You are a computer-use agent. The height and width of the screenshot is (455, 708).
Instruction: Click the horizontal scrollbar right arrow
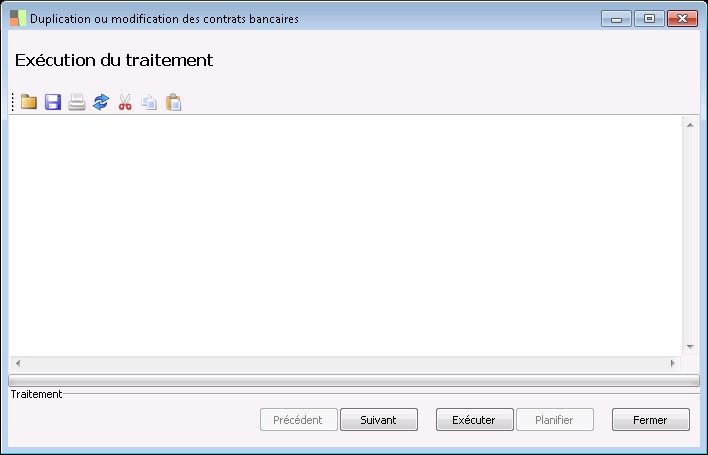[x=673, y=363]
